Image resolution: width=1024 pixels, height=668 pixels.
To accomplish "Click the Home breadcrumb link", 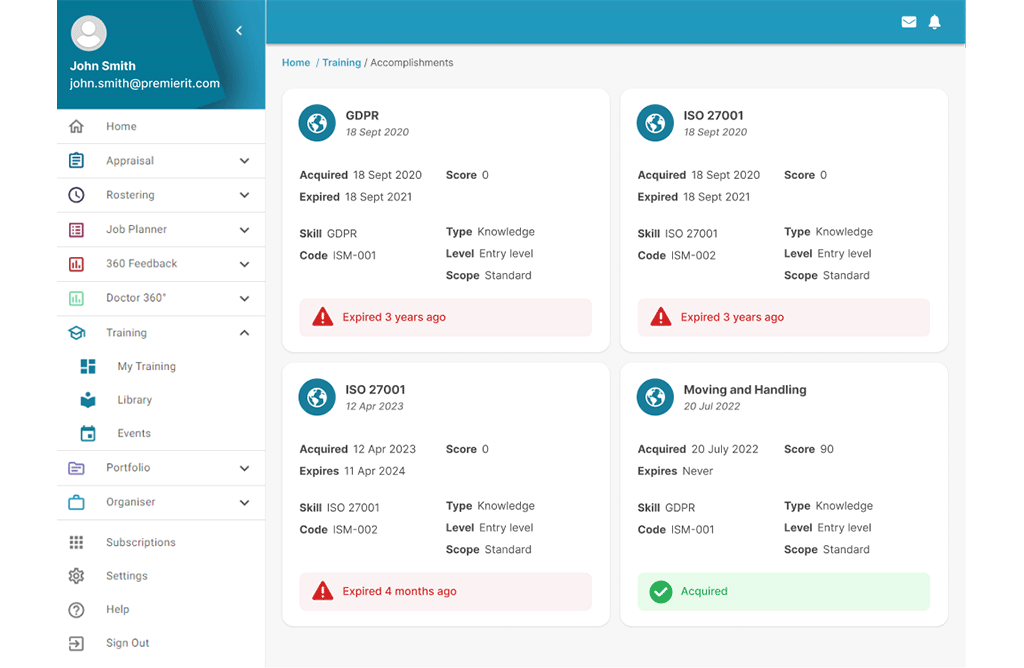I will (x=296, y=63).
